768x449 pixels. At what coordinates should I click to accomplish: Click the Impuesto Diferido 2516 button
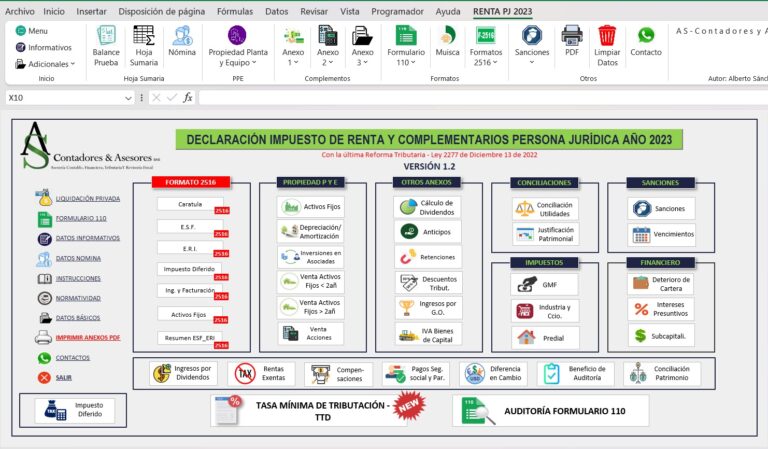click(189, 269)
